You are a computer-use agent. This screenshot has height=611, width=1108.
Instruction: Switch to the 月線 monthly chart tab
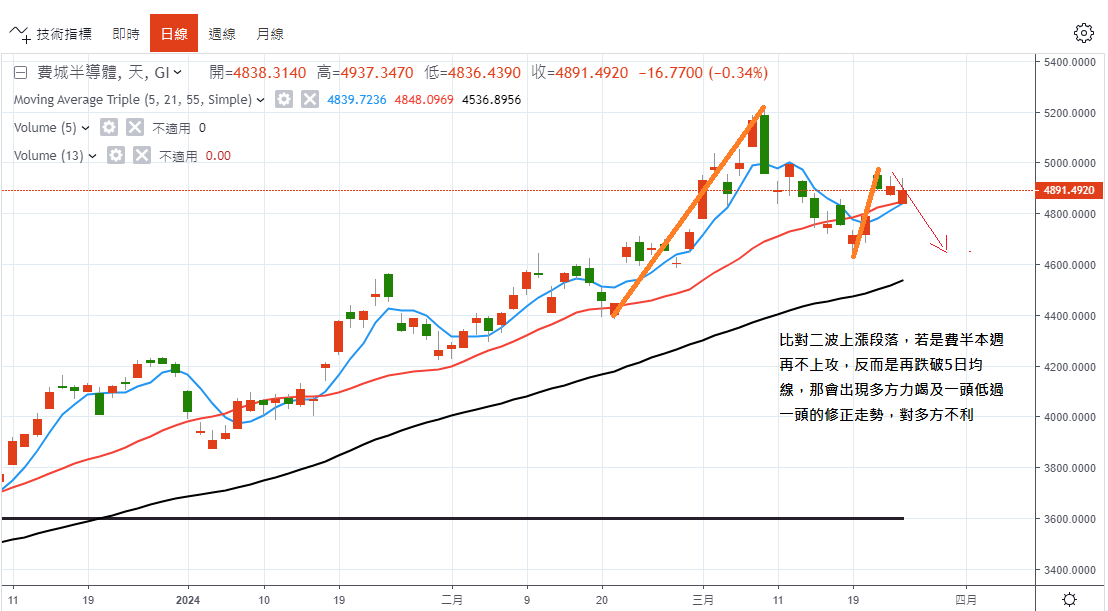[270, 34]
